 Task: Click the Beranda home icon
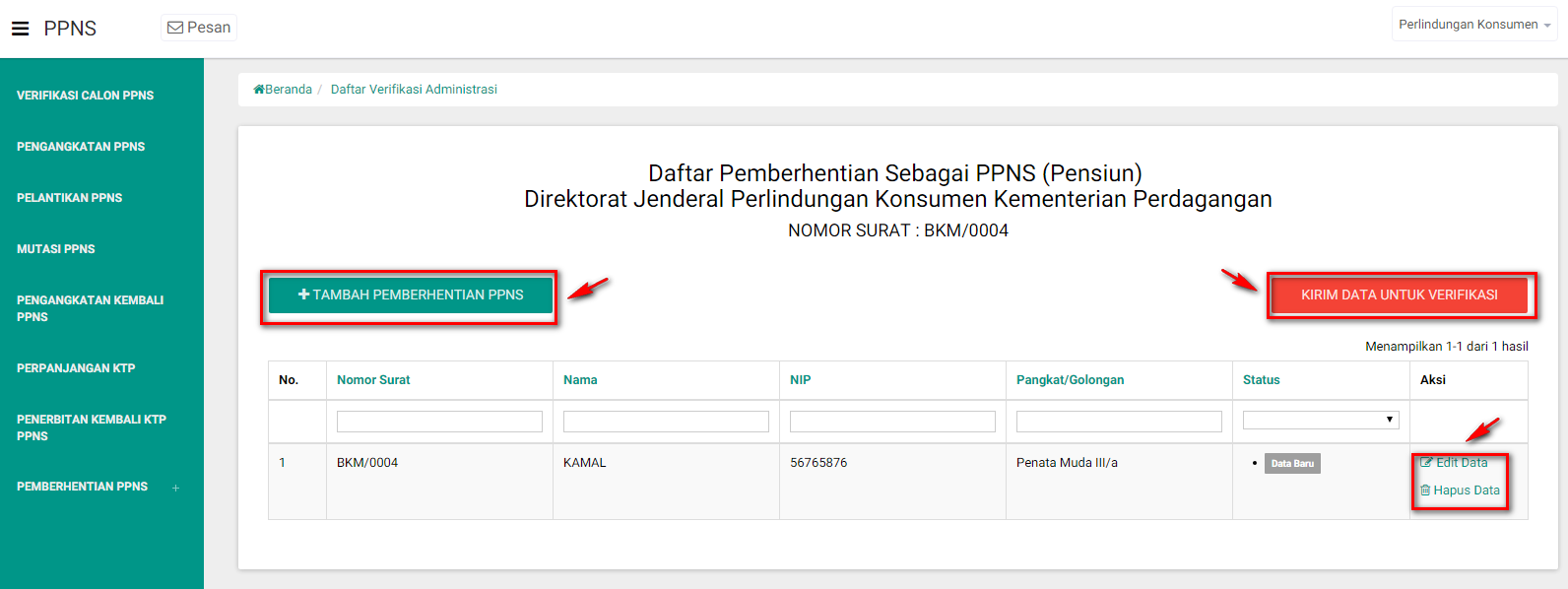(x=259, y=90)
